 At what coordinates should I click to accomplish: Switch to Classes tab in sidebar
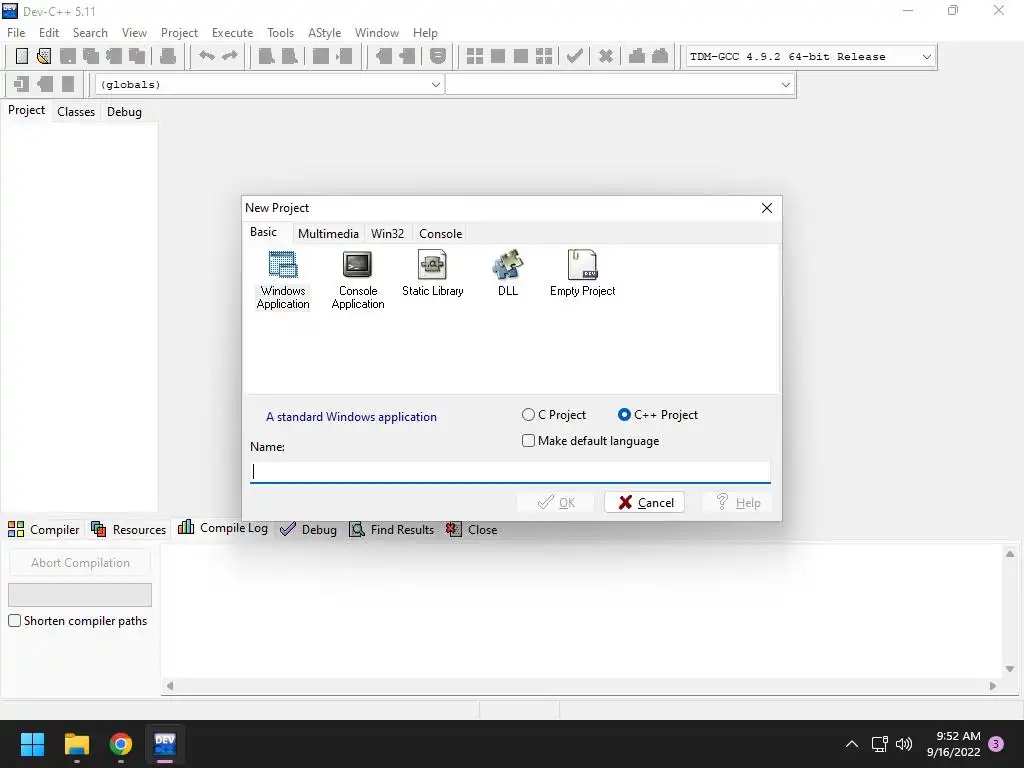click(76, 112)
